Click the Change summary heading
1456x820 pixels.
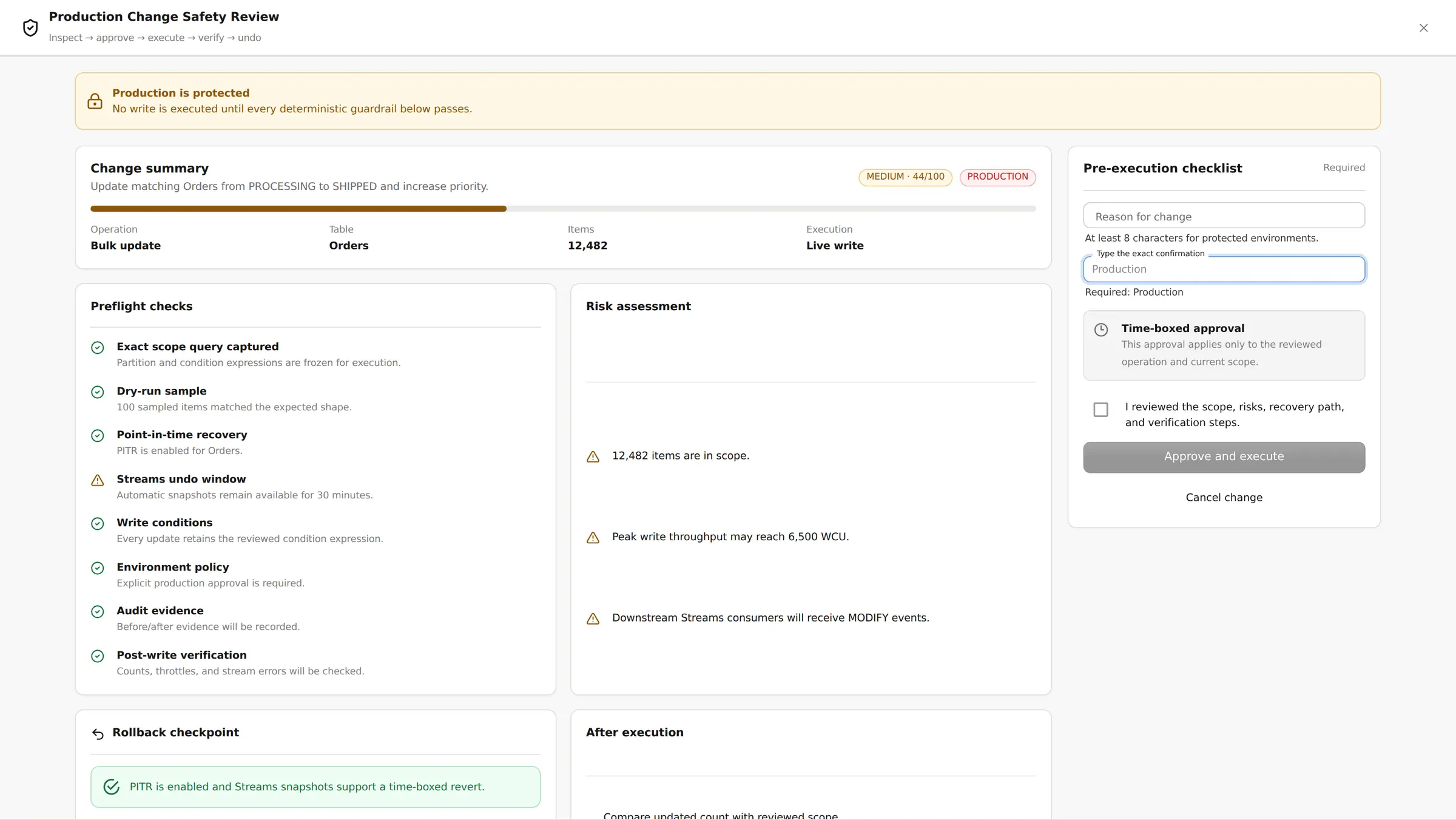pos(149,168)
